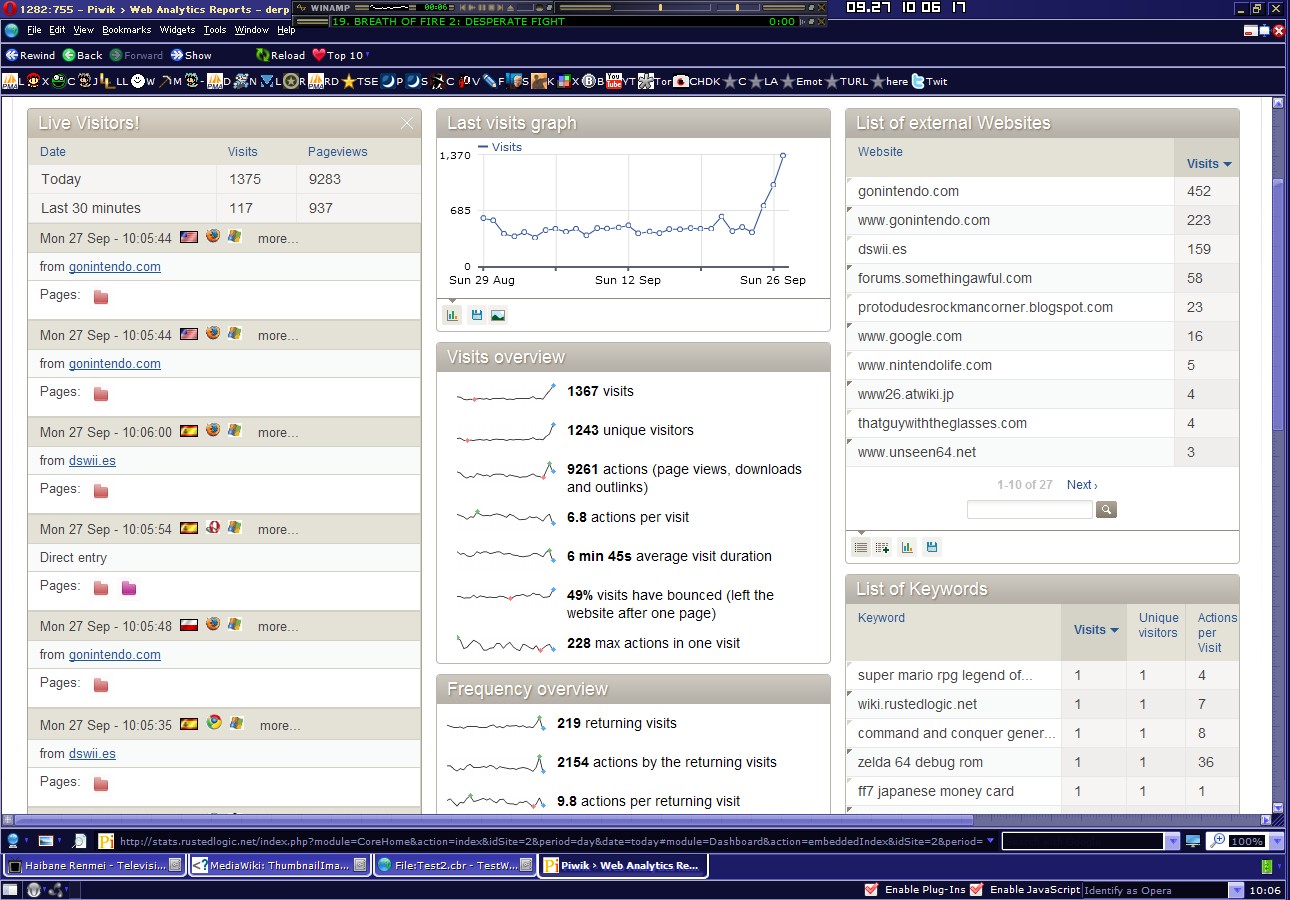Viewport: 1290px width, 900px height.
Task: Click the bar chart icon under Last visits graph
Action: tap(452, 315)
